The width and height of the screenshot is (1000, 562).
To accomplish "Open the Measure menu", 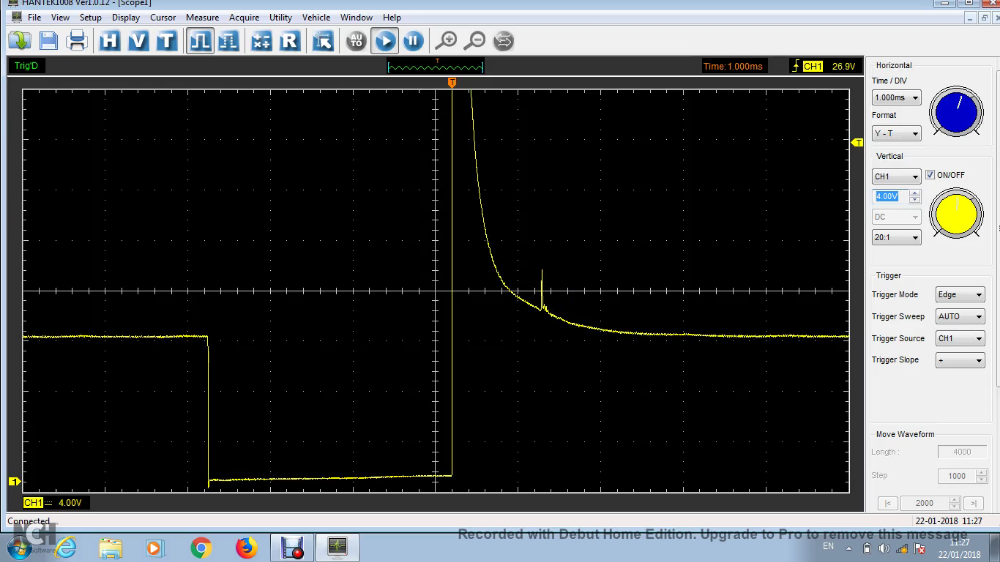I will 202,17.
